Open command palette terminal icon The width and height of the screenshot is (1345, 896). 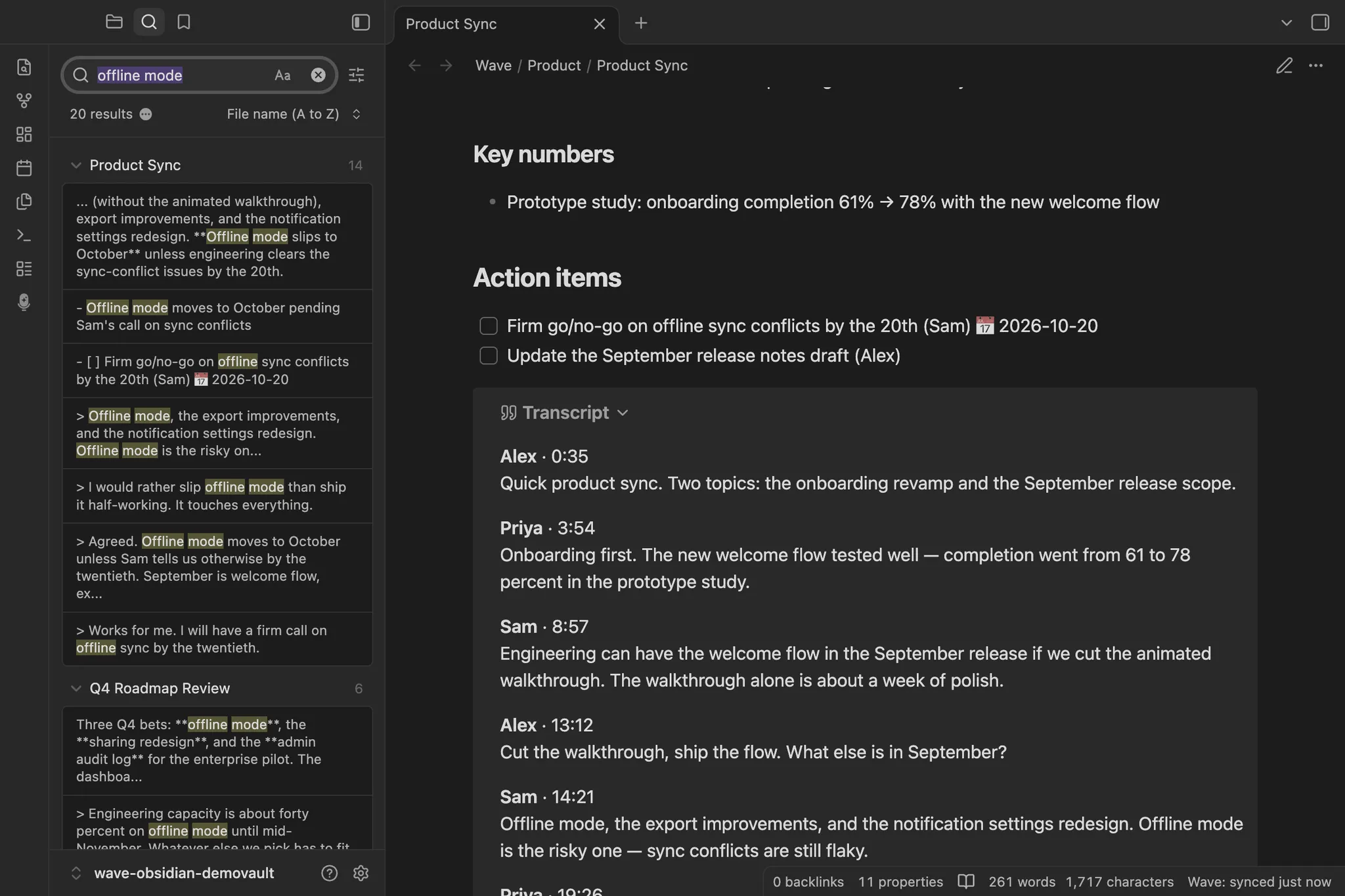click(24, 235)
